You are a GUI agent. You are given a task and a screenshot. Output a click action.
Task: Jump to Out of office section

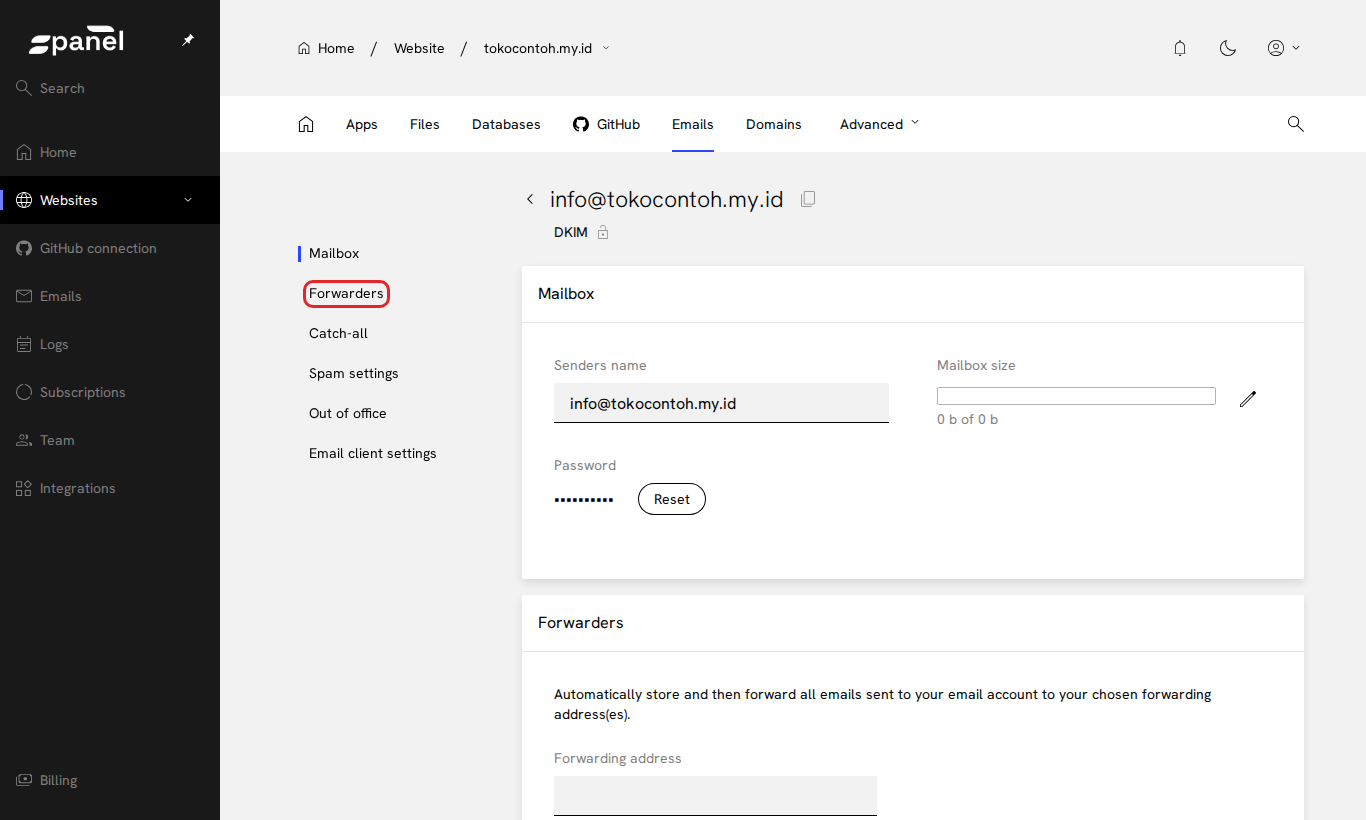tap(347, 413)
